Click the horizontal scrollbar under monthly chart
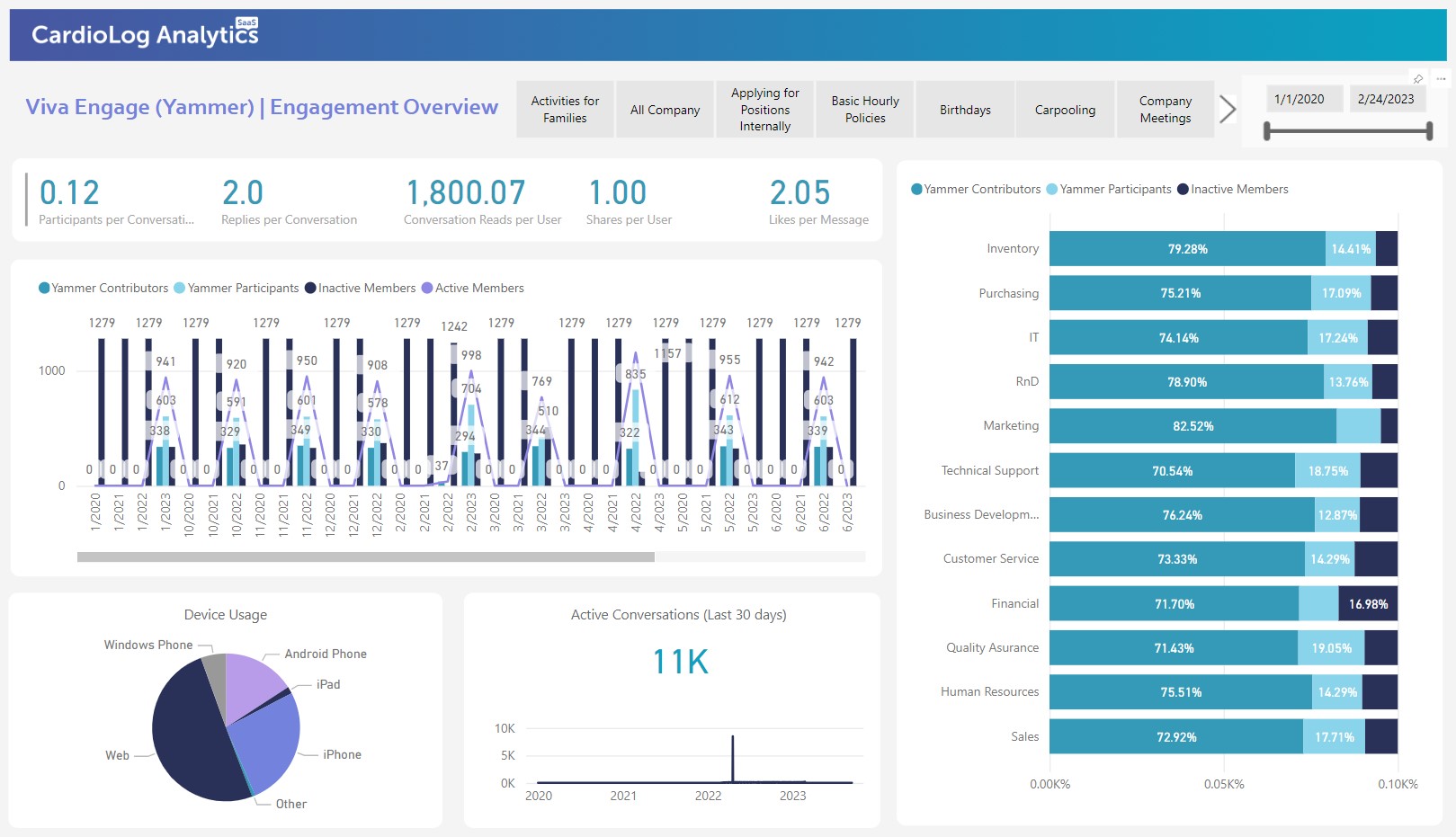Screen dimensions: 1456x837 click(366, 557)
